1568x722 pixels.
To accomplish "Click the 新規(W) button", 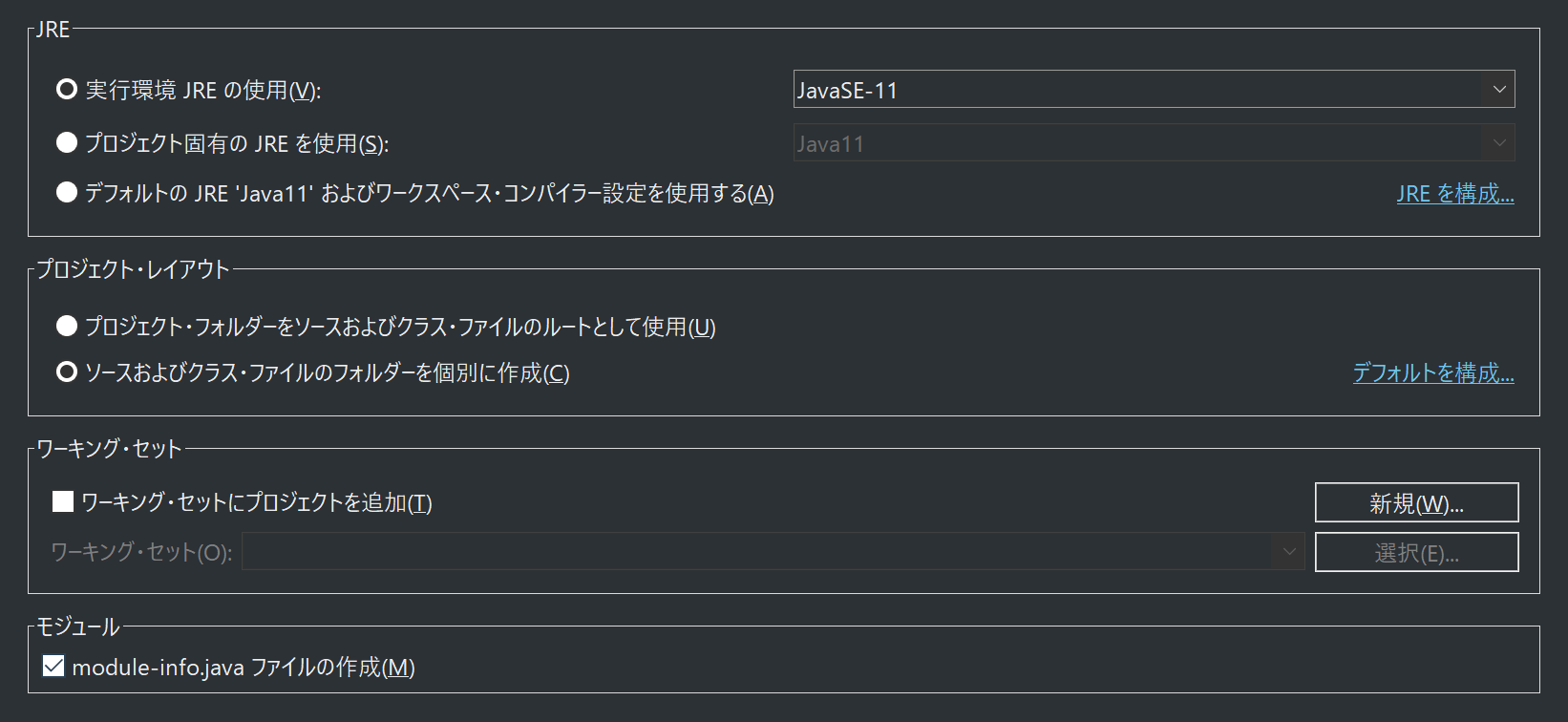I will (1416, 502).
